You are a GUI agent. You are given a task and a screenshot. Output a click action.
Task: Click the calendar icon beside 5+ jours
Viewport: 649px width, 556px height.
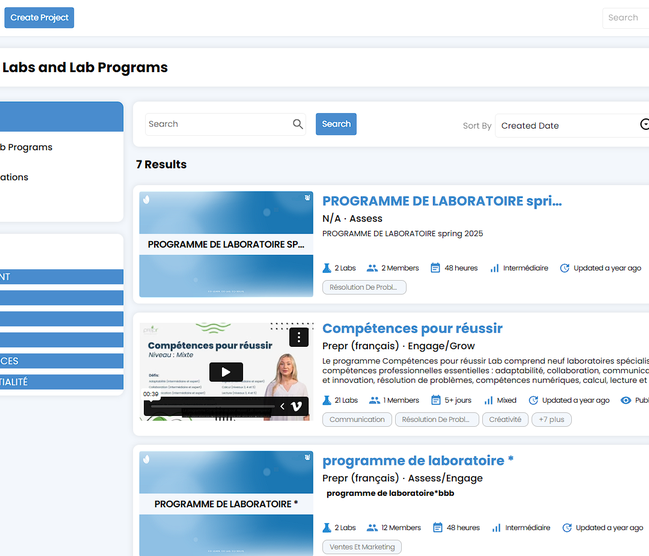(x=436, y=400)
